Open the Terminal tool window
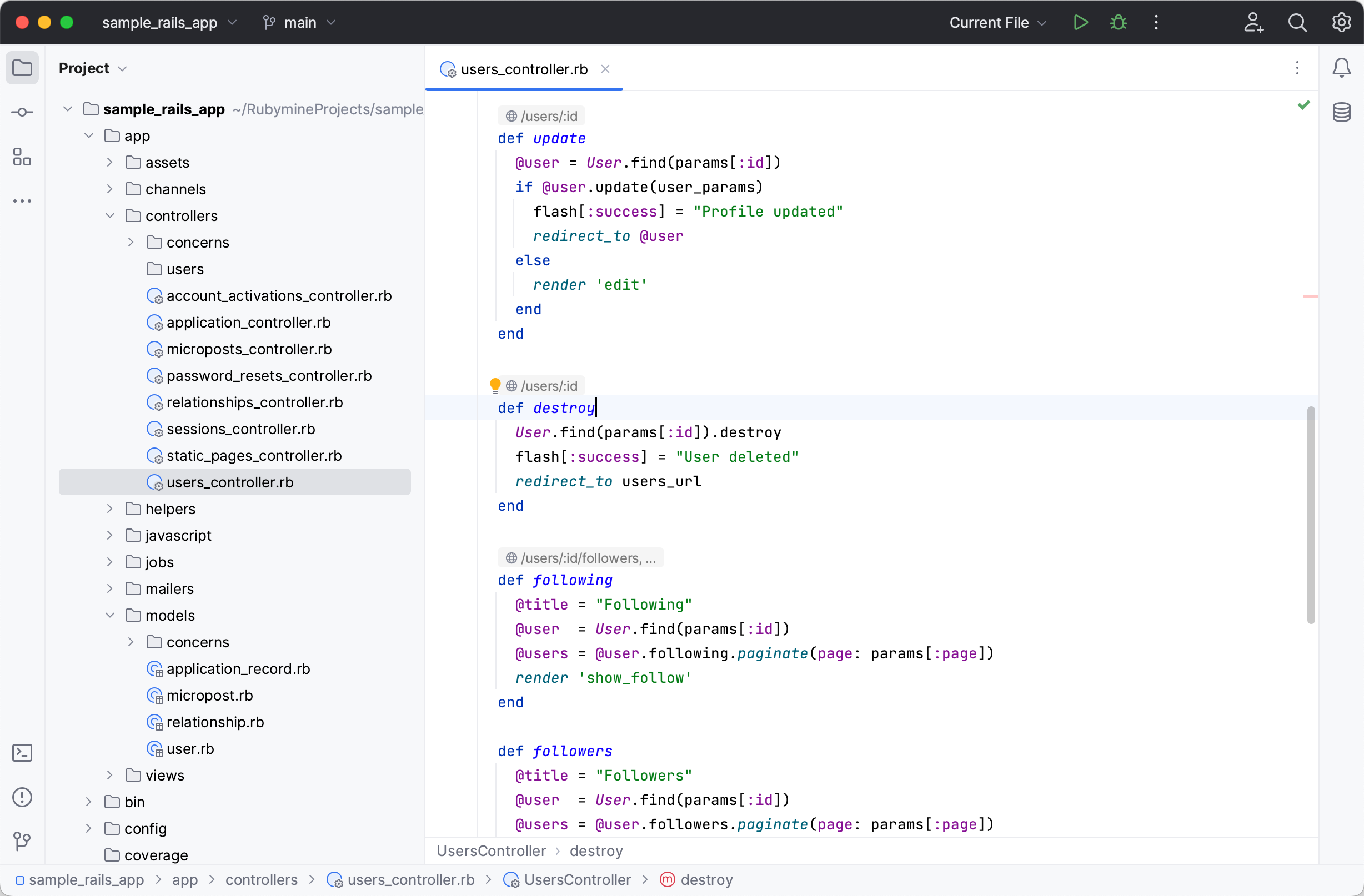 pyautogui.click(x=22, y=753)
